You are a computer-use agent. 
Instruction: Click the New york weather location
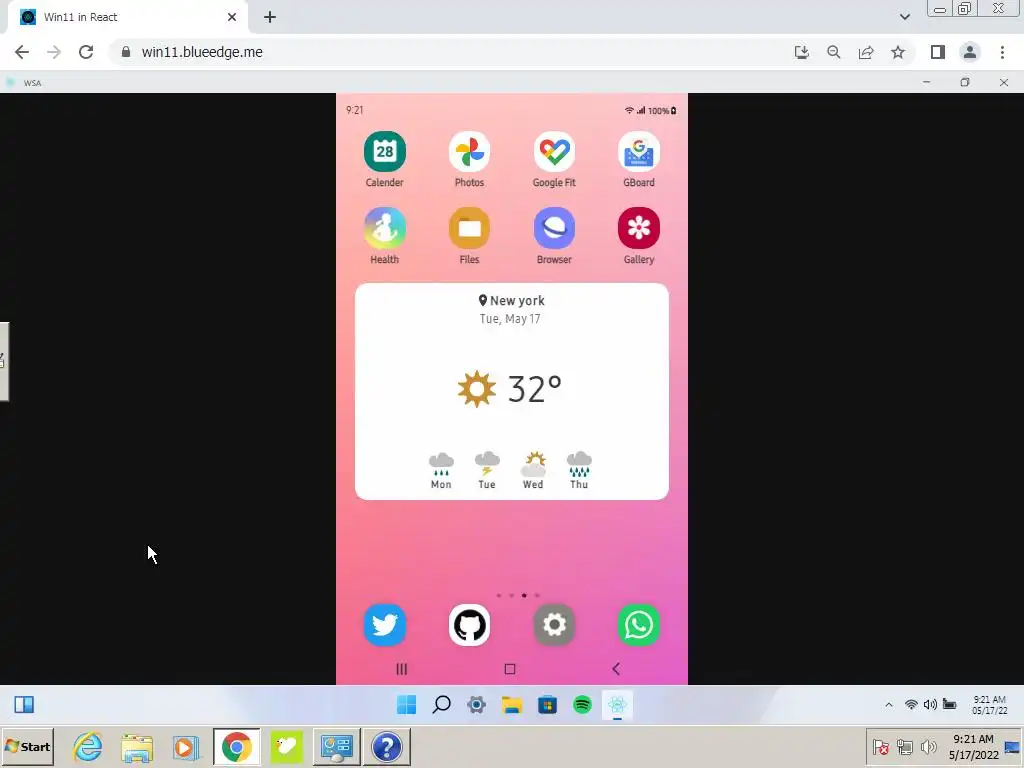(511, 300)
